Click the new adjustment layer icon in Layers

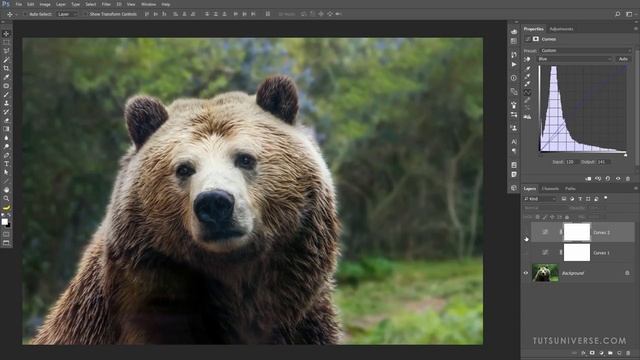601,353
